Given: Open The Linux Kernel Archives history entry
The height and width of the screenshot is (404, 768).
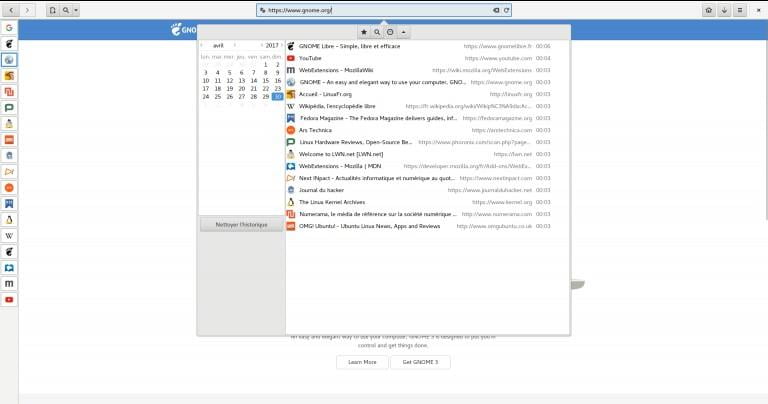Looking at the screenshot, I should pyautogui.click(x=427, y=202).
